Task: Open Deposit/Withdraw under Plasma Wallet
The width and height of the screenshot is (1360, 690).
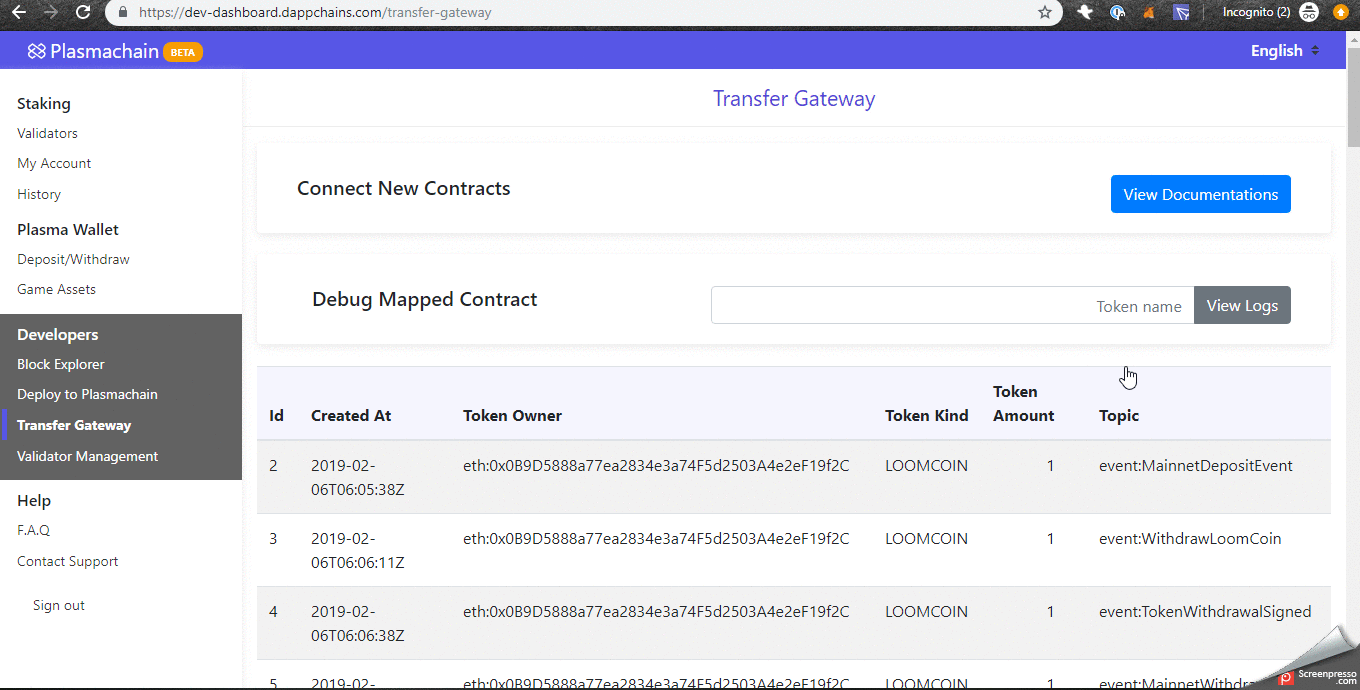Action: pos(73,259)
